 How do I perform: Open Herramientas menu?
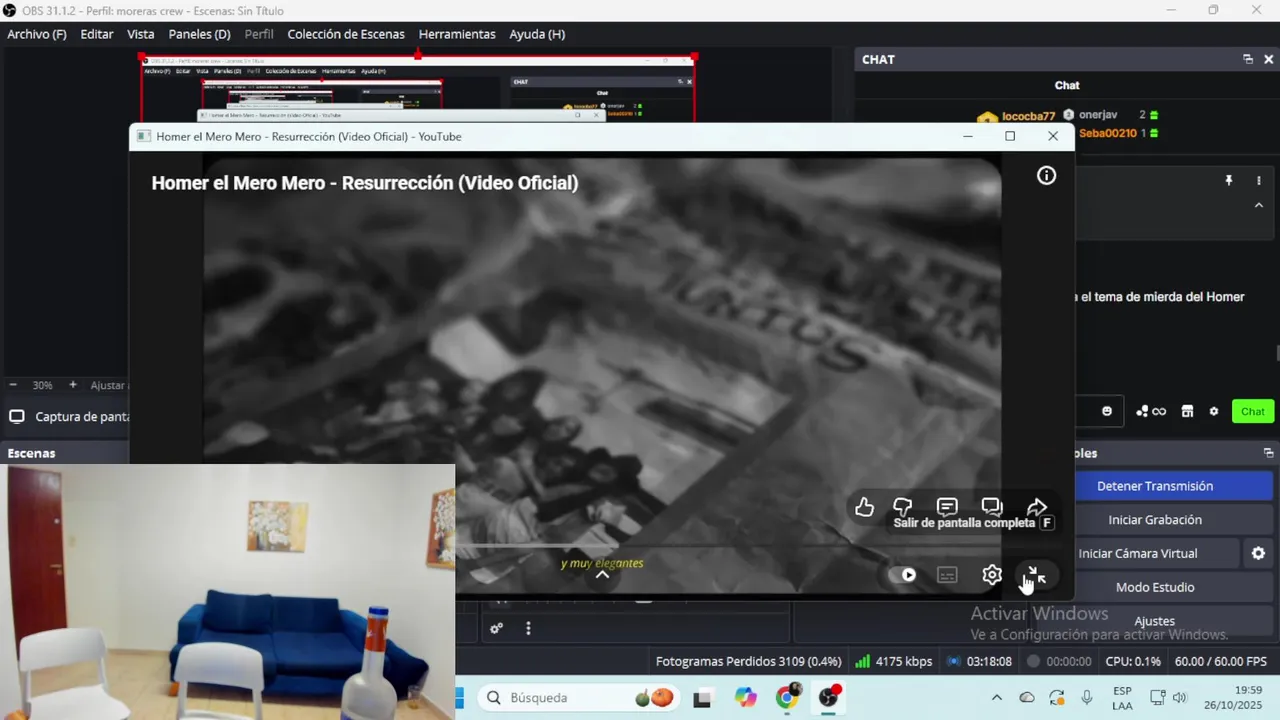[457, 34]
